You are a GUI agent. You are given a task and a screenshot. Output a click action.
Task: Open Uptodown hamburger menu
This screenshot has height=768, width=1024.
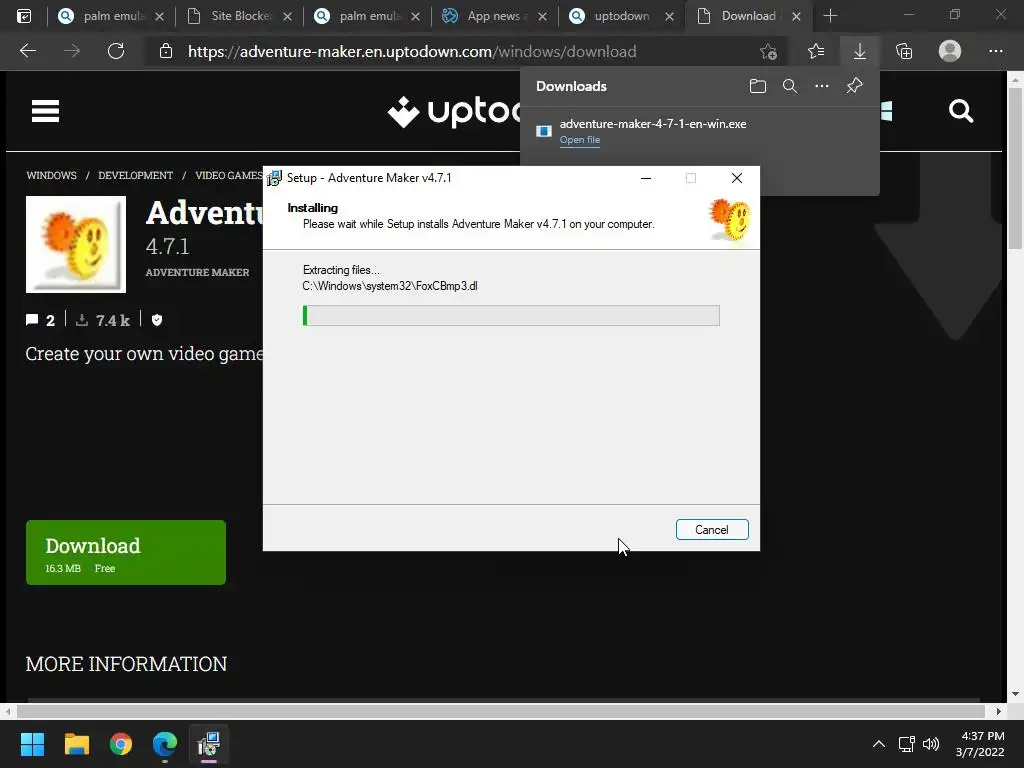(46, 111)
